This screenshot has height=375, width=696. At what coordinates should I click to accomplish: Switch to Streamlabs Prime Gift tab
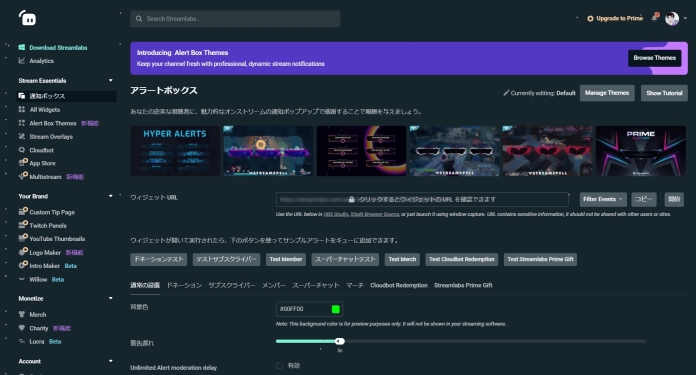[x=463, y=285]
